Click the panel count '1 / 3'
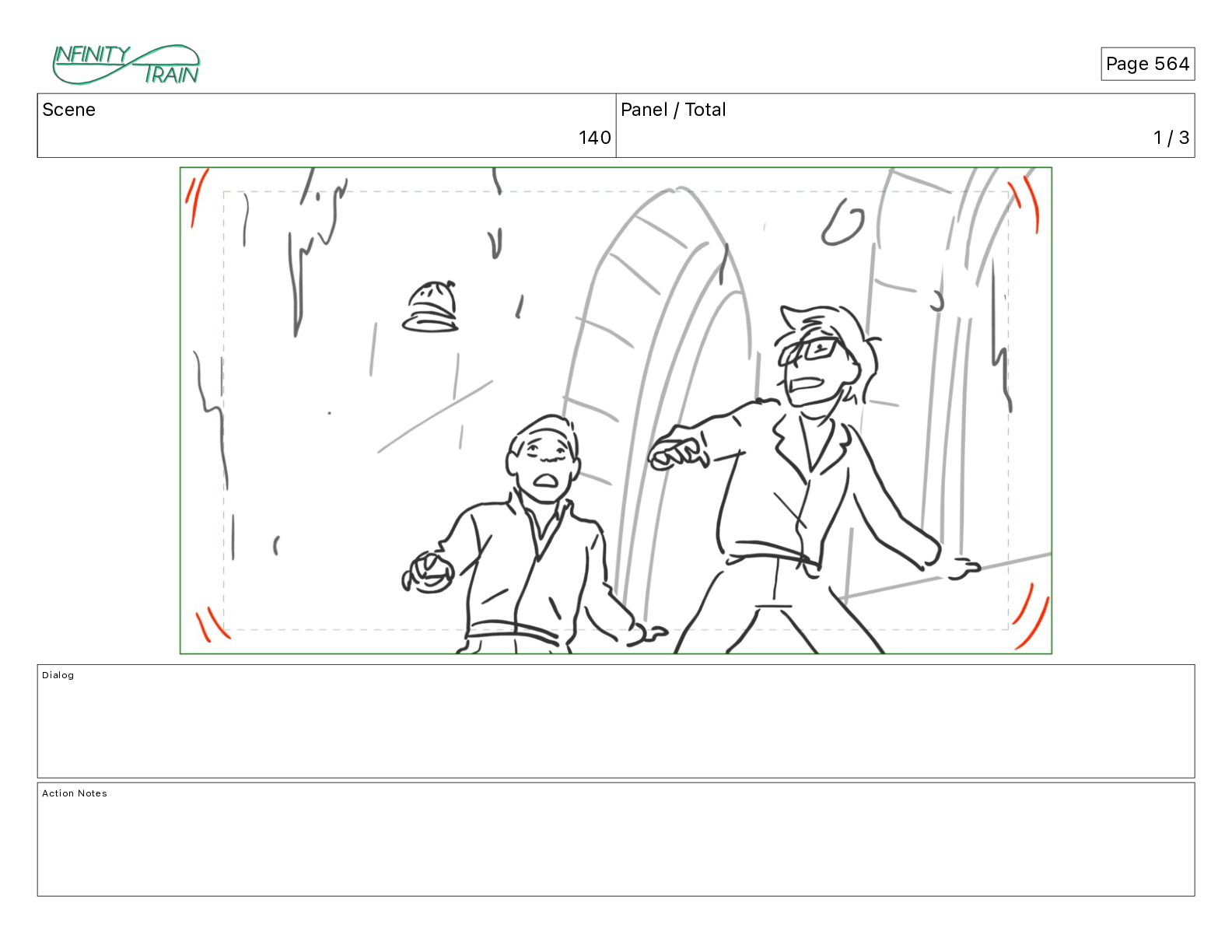 pyautogui.click(x=1171, y=138)
